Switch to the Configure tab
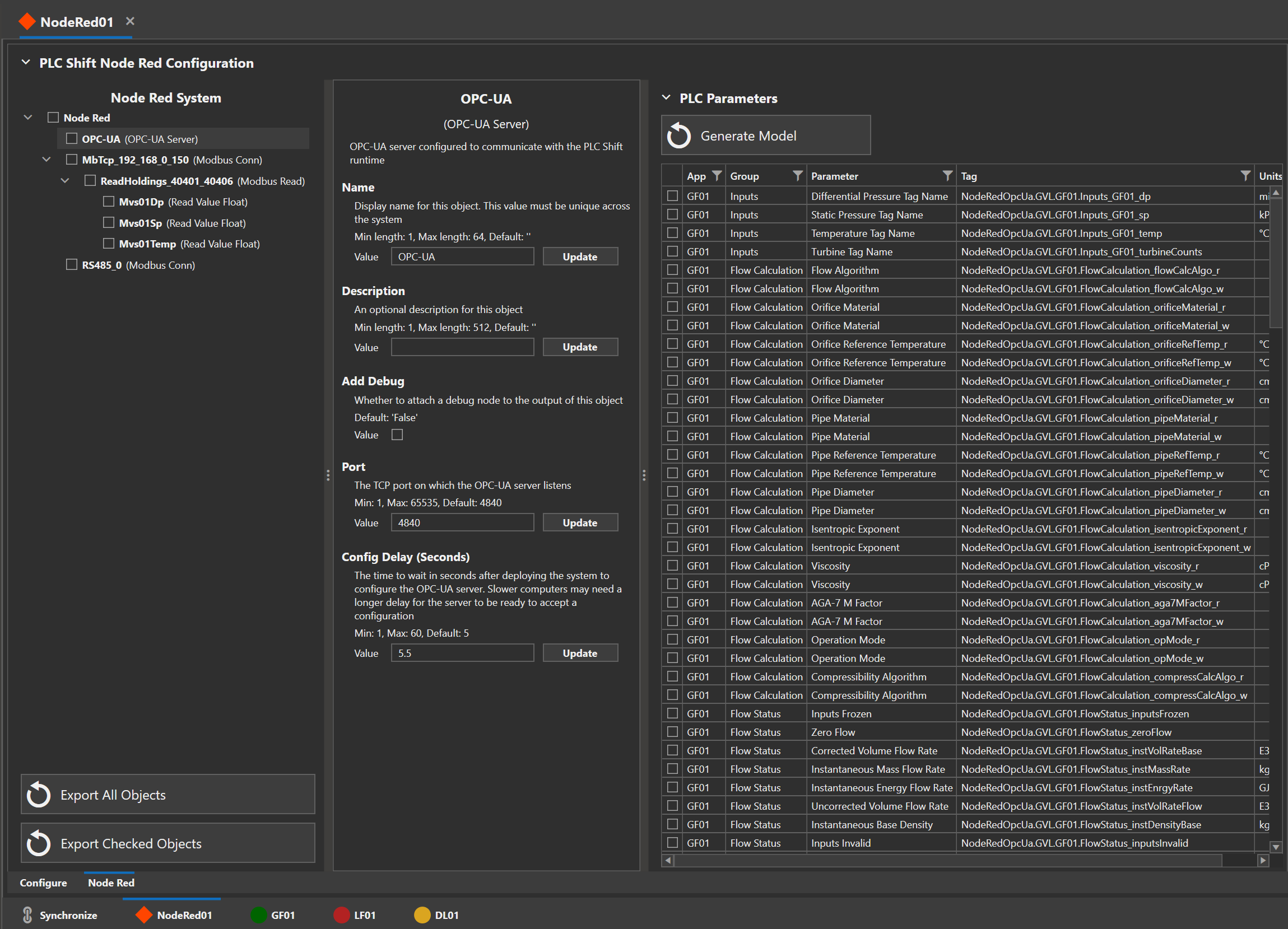Image resolution: width=1288 pixels, height=929 pixels. click(x=43, y=883)
